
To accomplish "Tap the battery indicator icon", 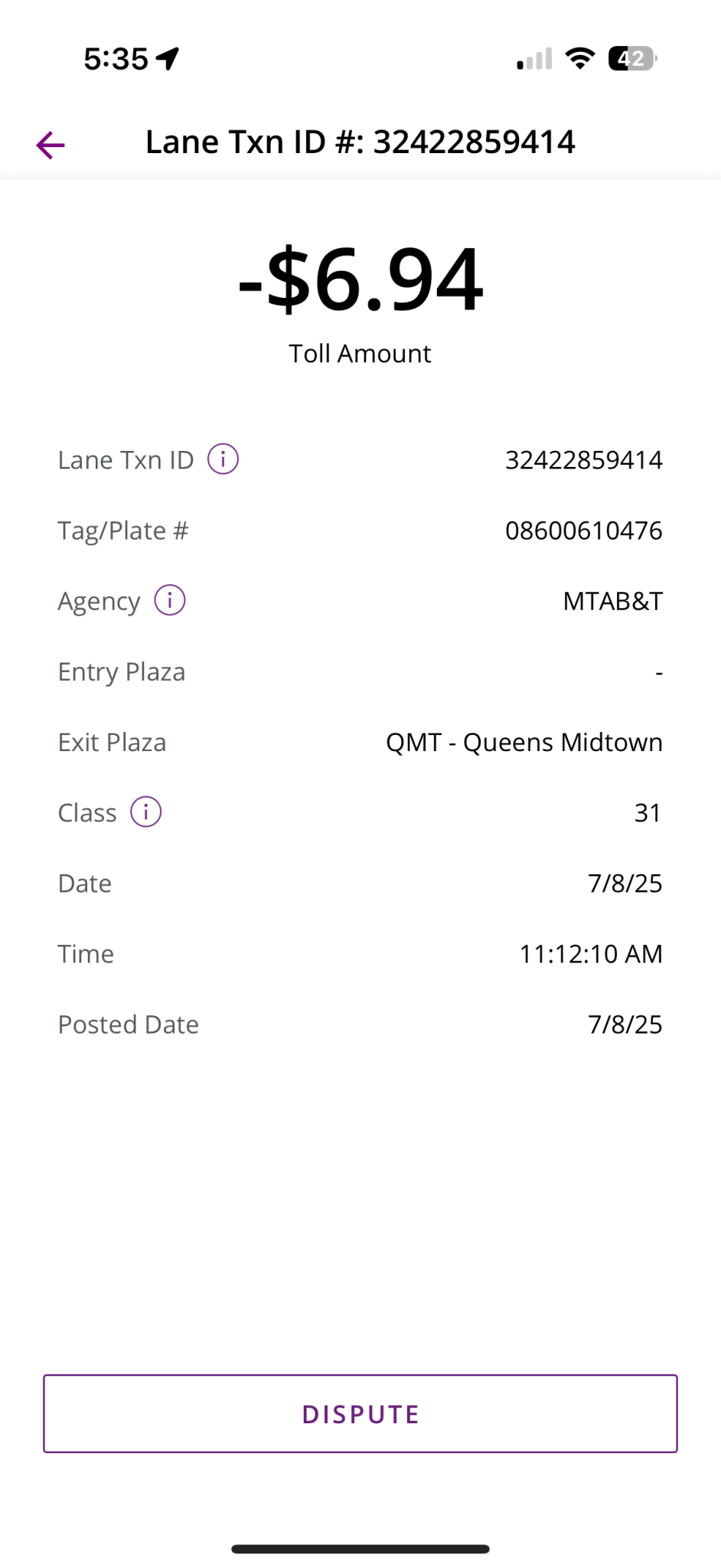I will pos(631,58).
